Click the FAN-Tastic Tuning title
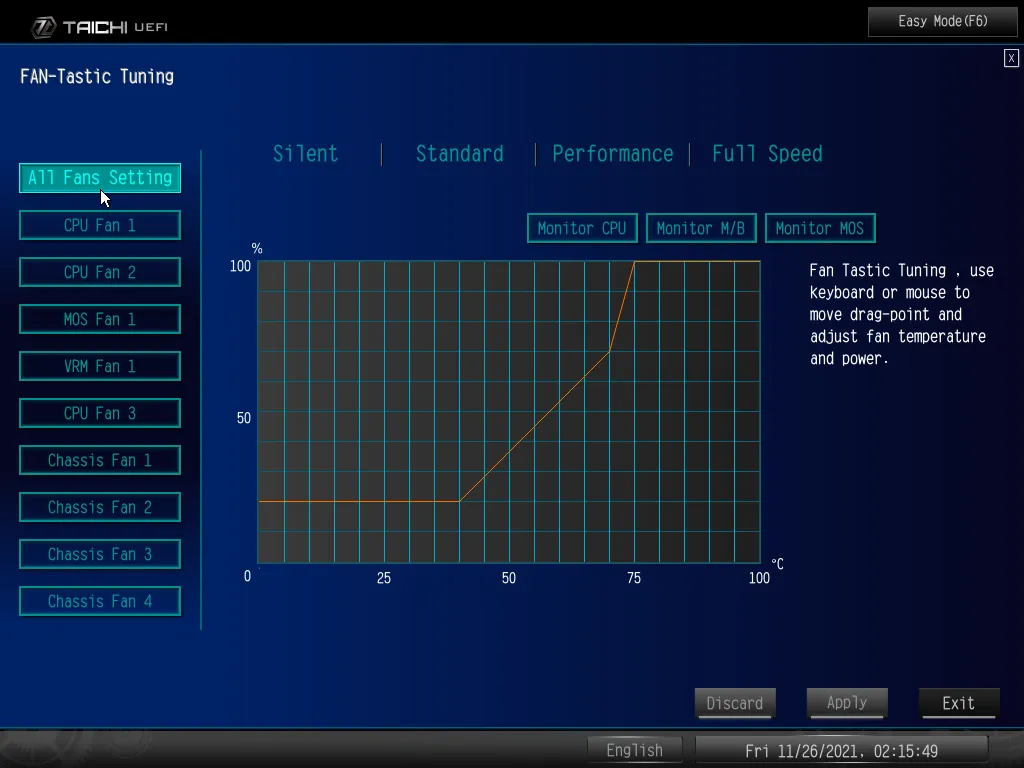The width and height of the screenshot is (1024, 768). point(97,76)
